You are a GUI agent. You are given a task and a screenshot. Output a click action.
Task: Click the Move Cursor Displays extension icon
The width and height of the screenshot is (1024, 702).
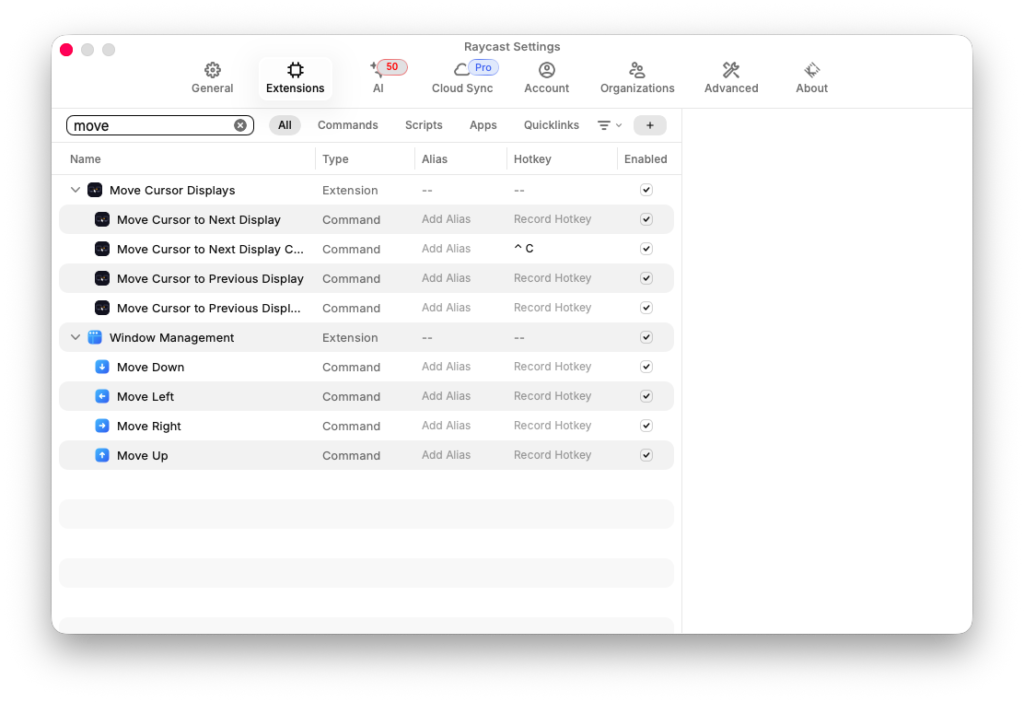(x=95, y=190)
